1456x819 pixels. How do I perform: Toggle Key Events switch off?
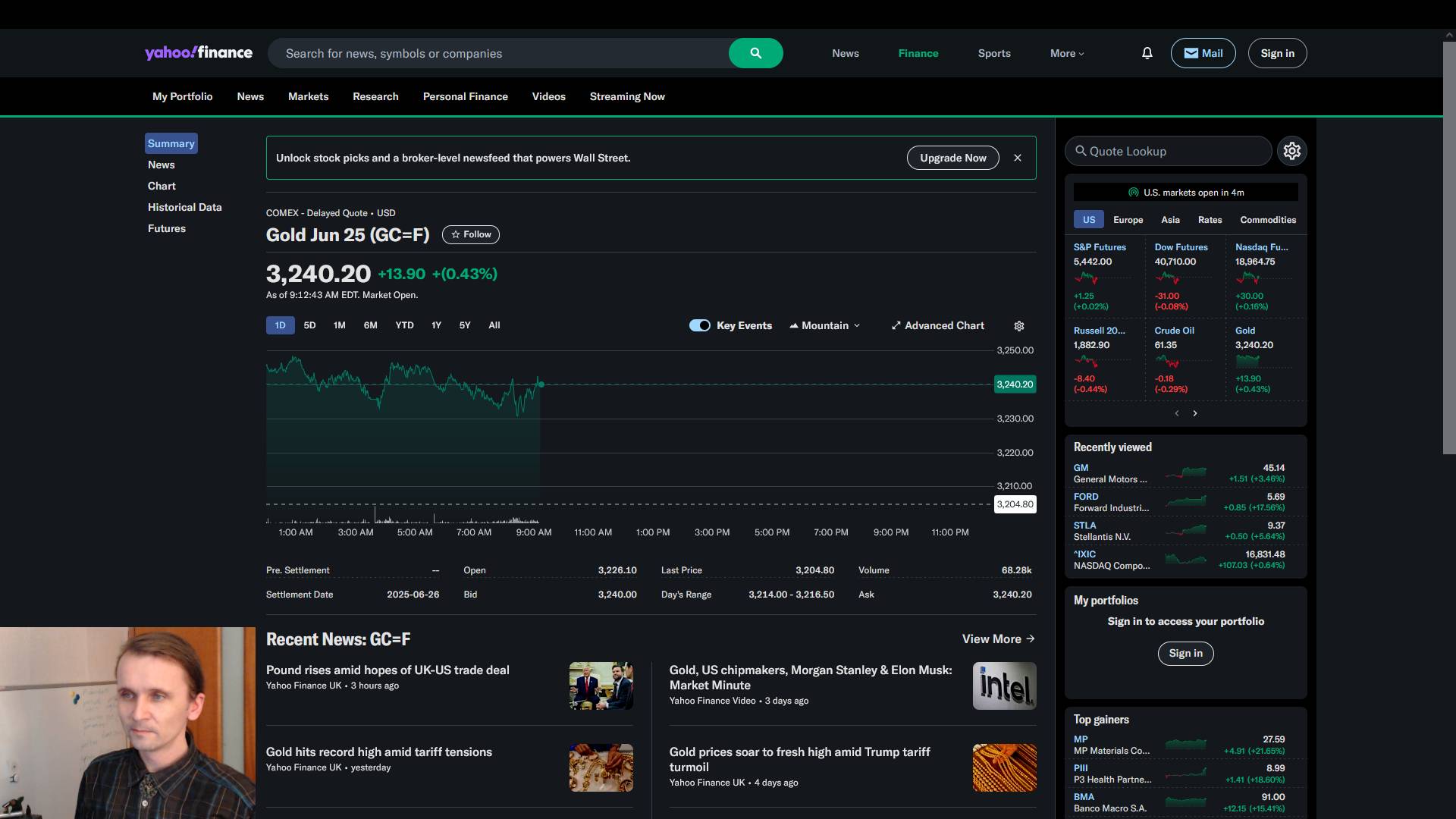(x=699, y=325)
